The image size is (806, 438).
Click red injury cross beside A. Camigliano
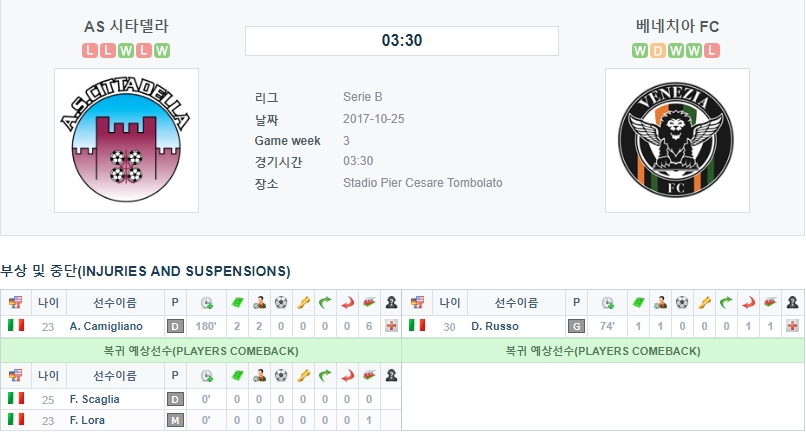pos(391,326)
